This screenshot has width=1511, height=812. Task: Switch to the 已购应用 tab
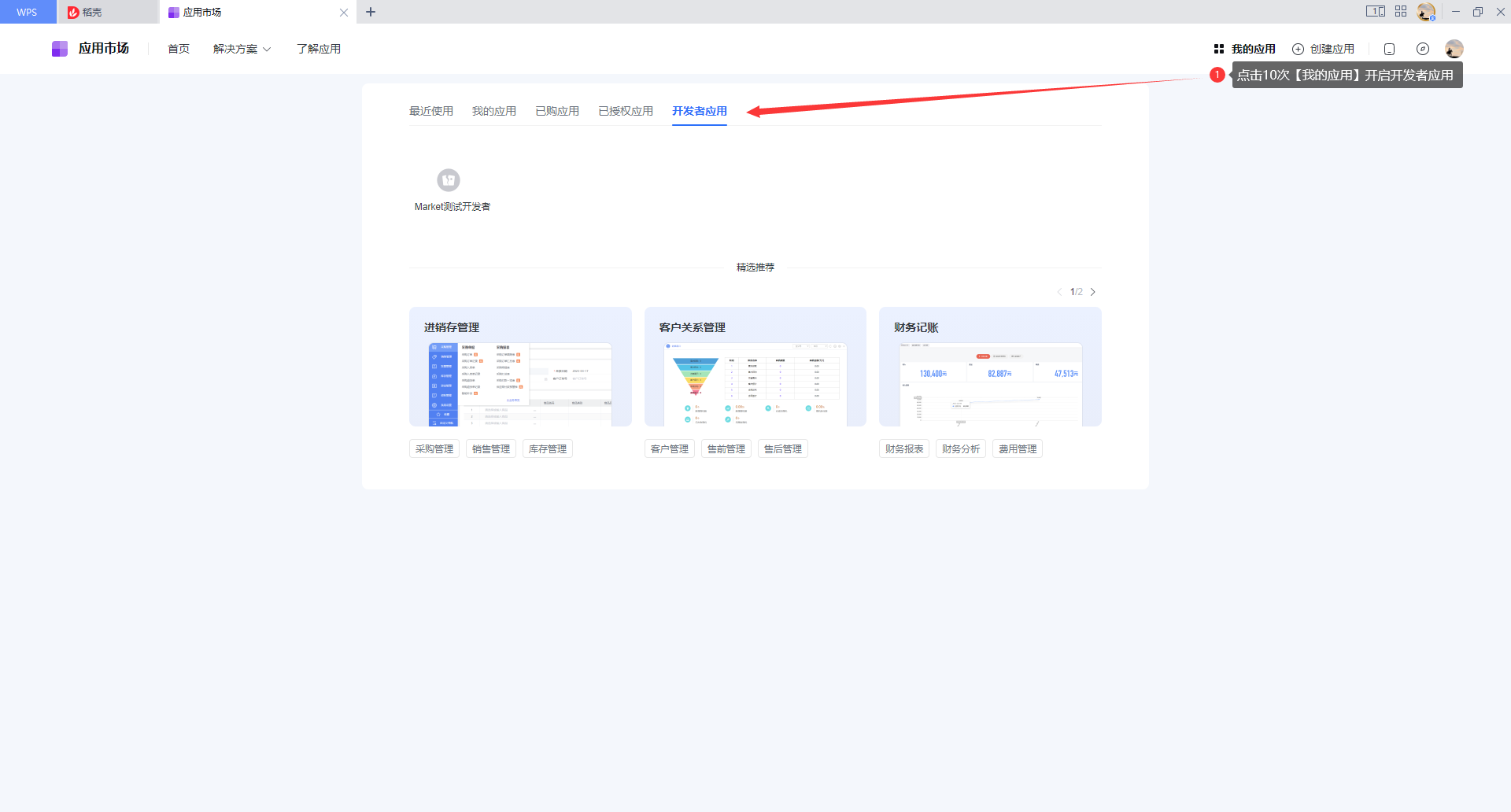tap(556, 111)
